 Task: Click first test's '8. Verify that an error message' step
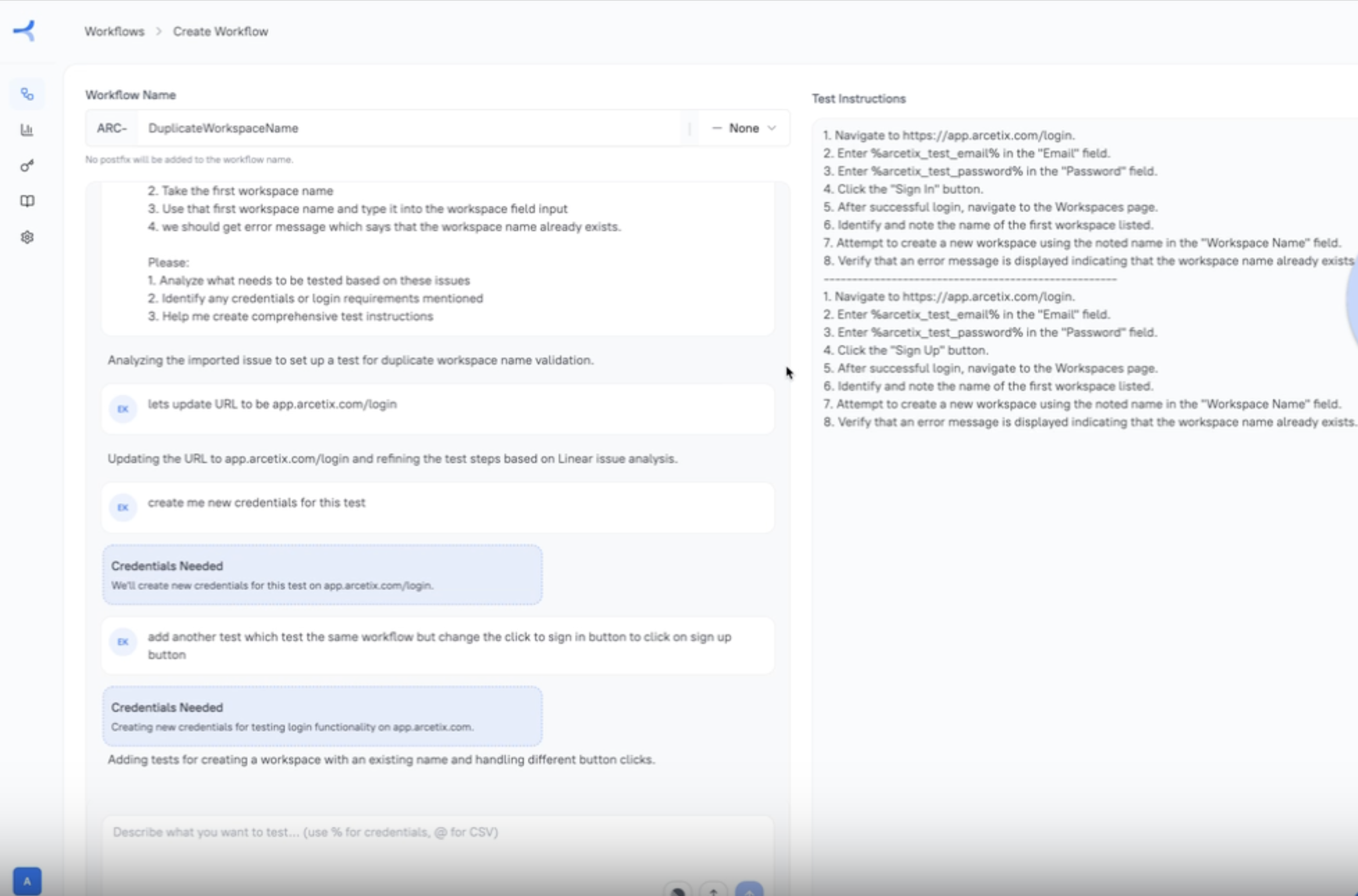(1090, 261)
